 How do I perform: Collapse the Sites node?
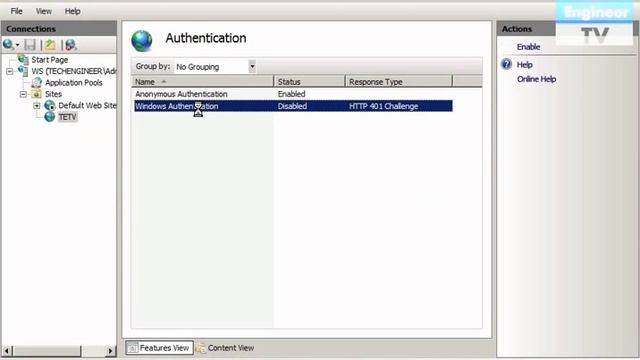coord(23,94)
